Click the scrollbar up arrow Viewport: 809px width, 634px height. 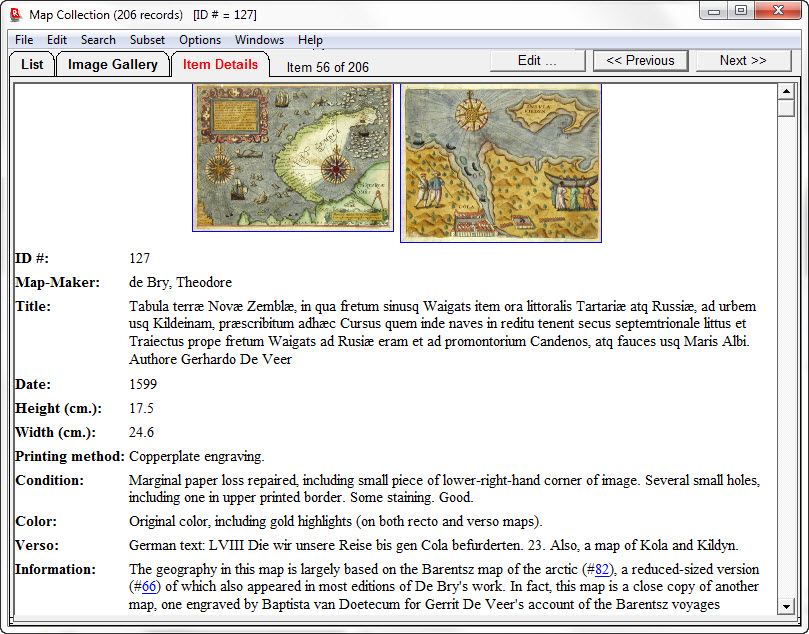pyautogui.click(x=786, y=91)
